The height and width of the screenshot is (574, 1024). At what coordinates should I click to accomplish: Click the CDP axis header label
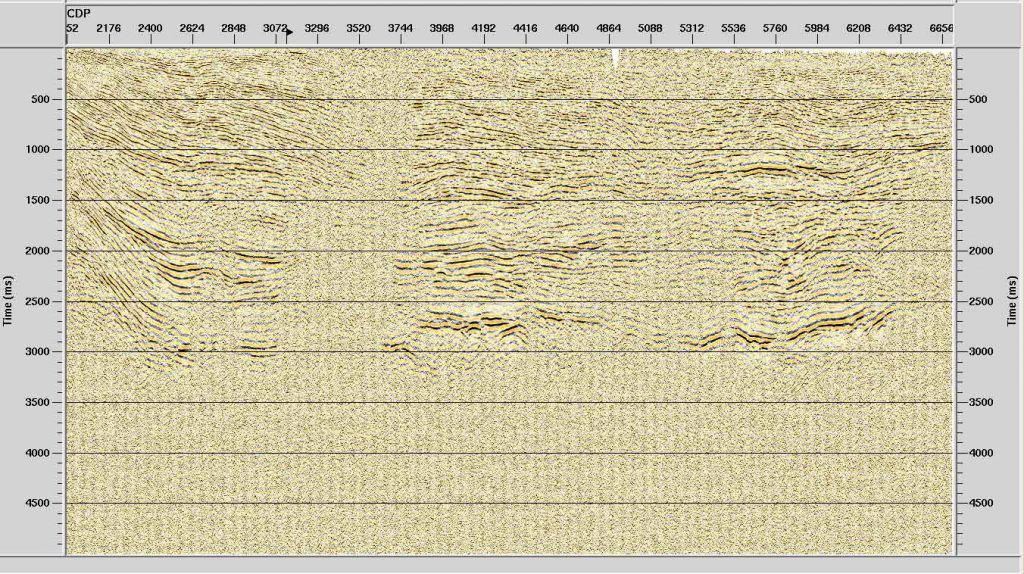[x=79, y=15]
